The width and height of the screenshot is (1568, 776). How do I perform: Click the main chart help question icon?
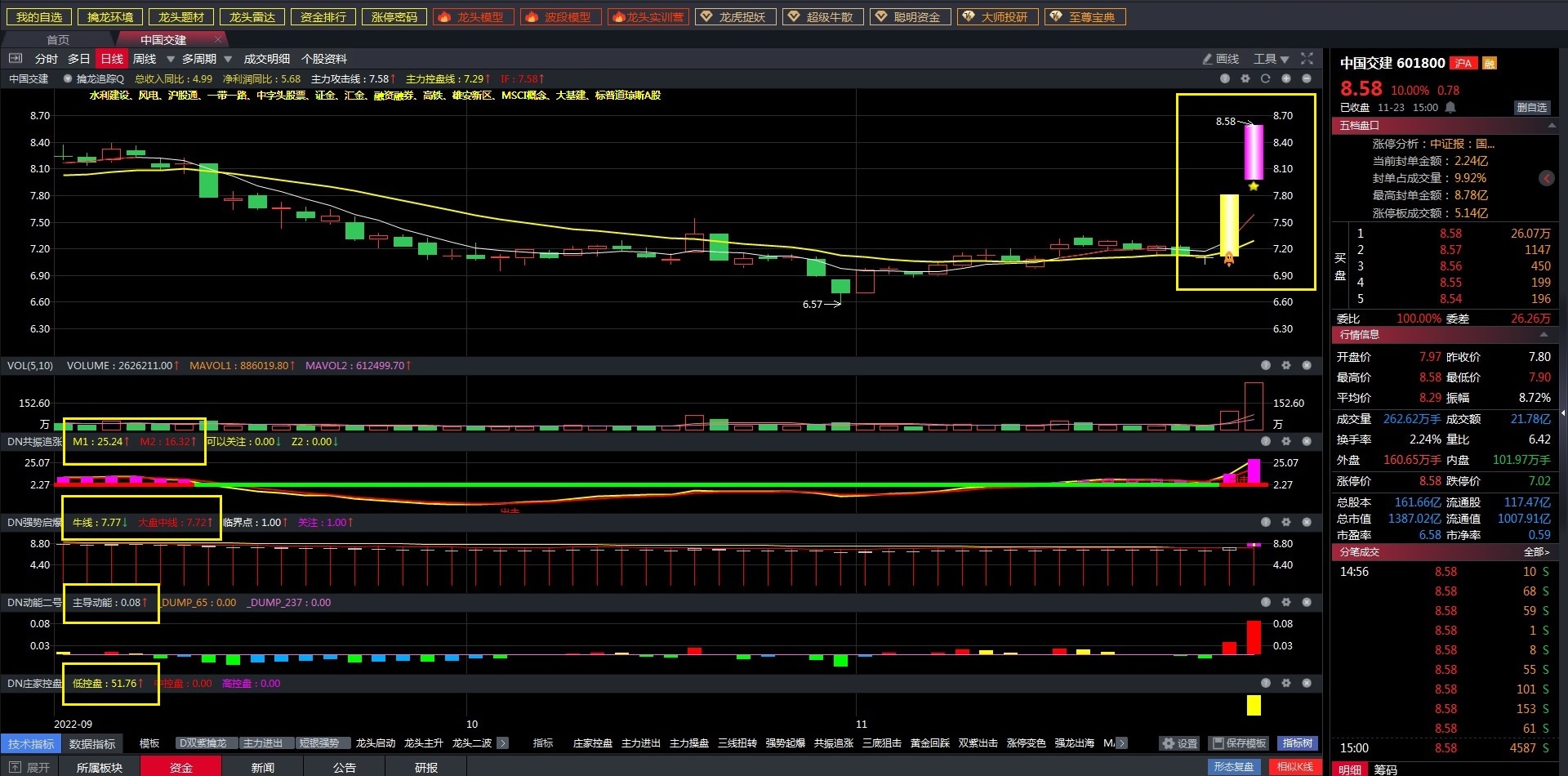[1224, 78]
